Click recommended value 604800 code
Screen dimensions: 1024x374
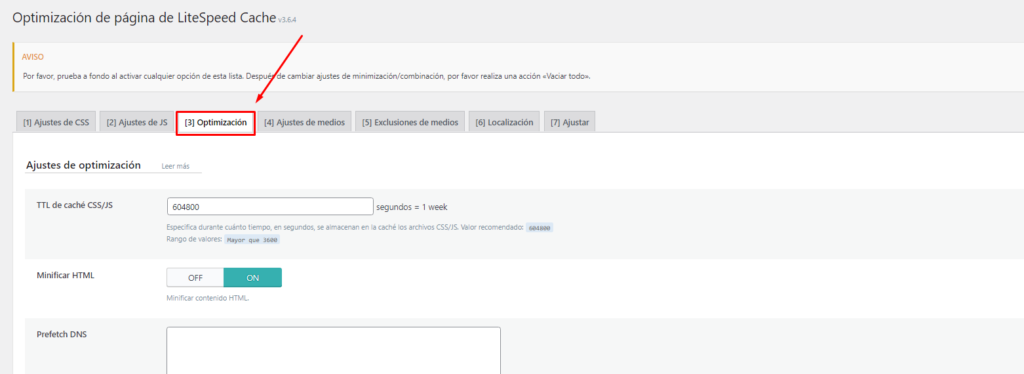pyautogui.click(x=540, y=228)
